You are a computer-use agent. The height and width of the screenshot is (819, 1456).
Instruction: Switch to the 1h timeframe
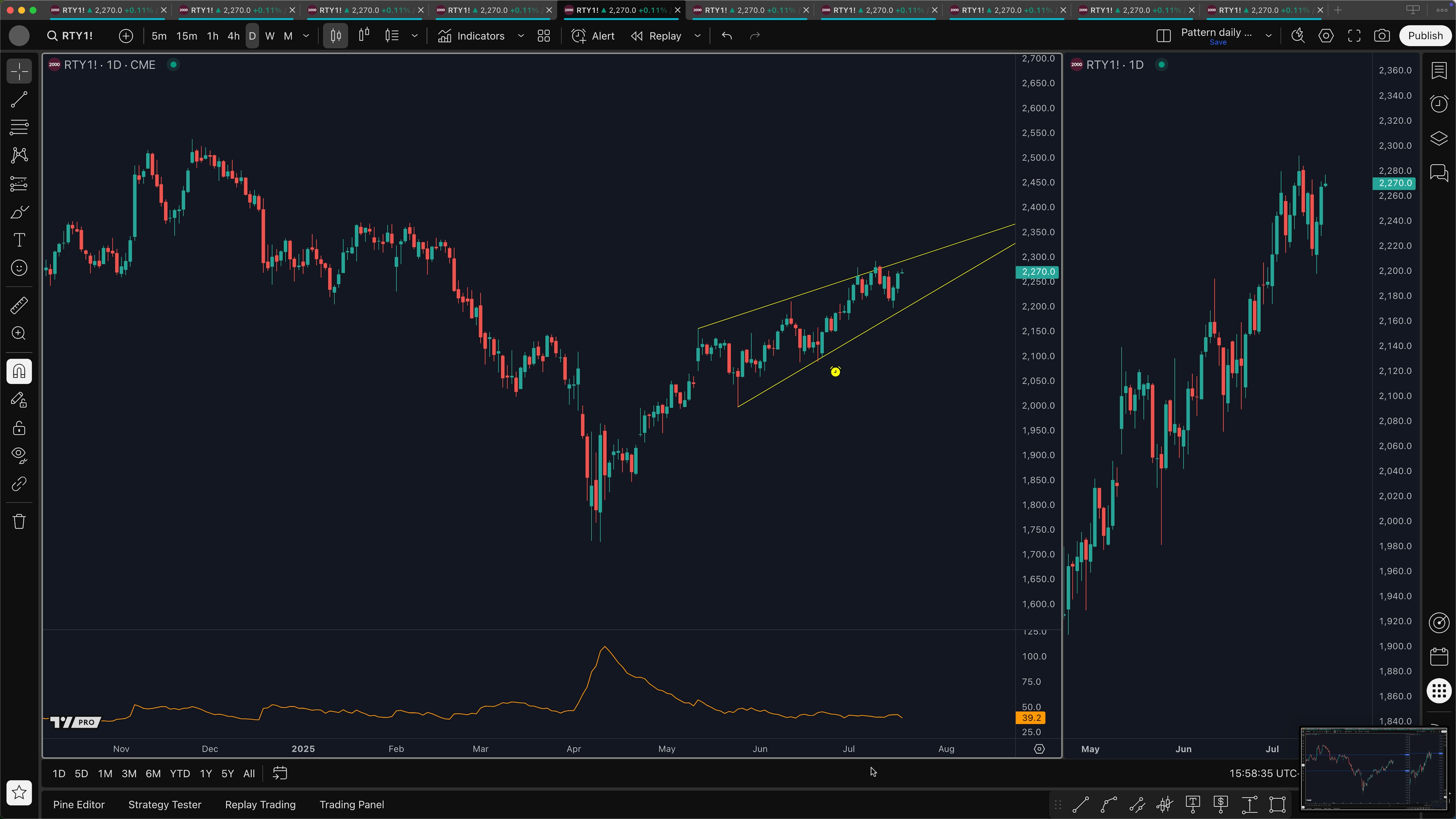(x=212, y=36)
